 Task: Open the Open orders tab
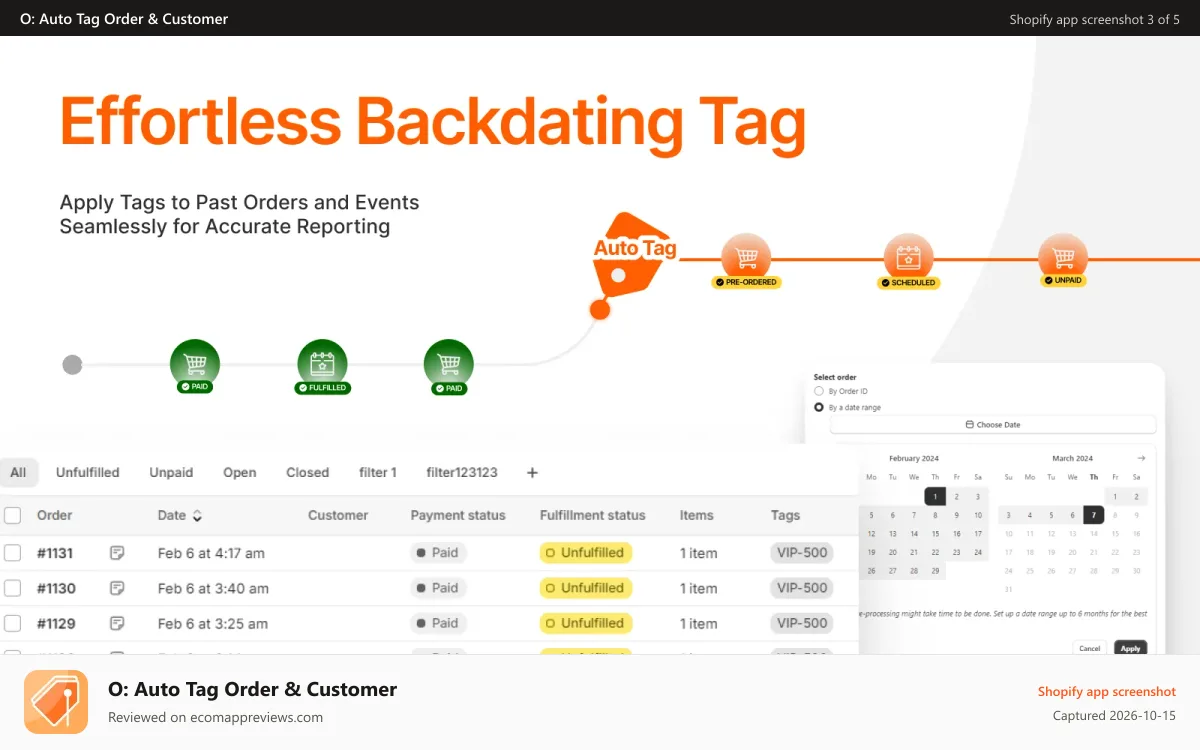point(240,472)
